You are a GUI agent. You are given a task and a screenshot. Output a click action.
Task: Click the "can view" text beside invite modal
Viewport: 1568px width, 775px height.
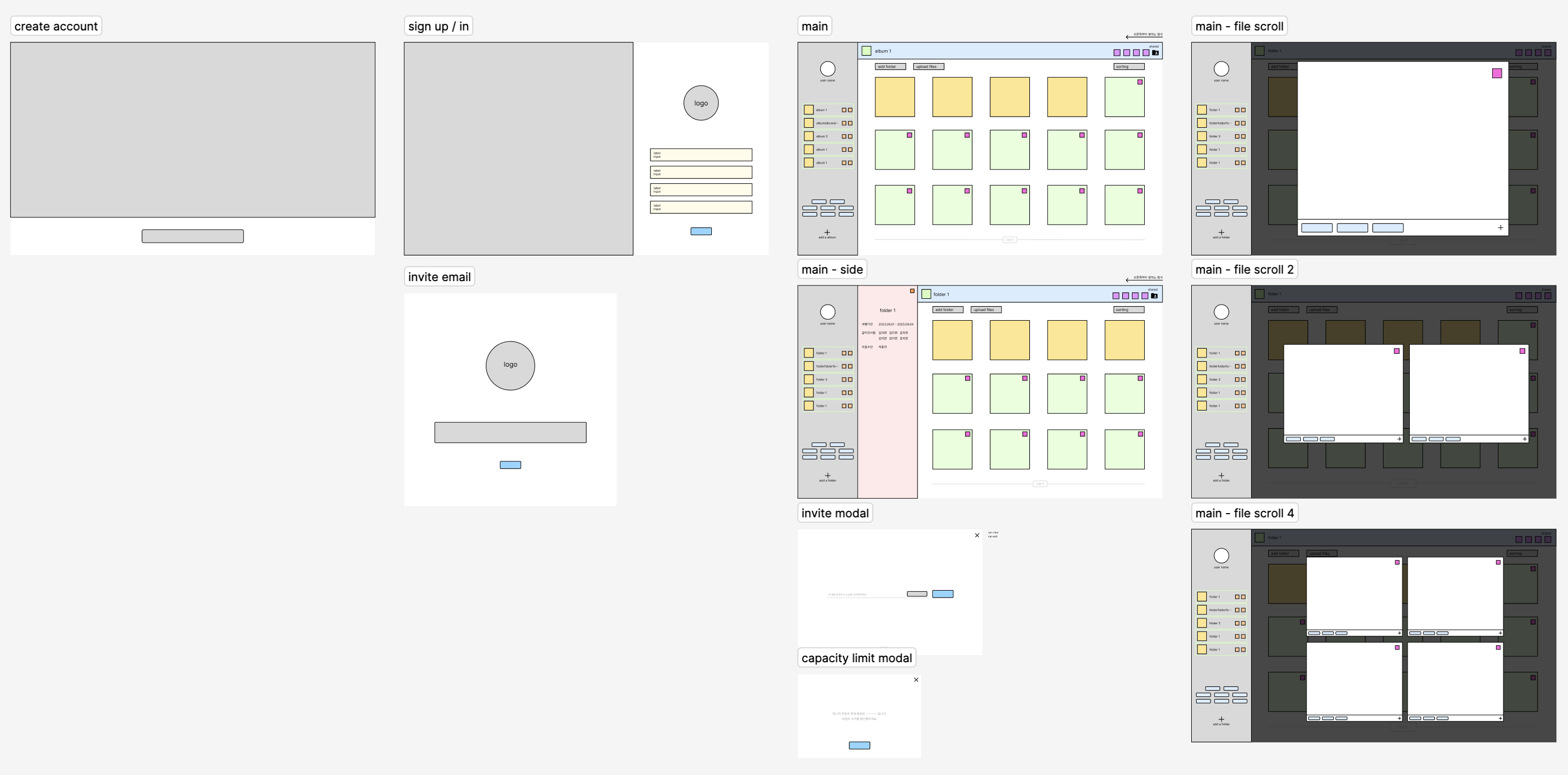point(993,533)
